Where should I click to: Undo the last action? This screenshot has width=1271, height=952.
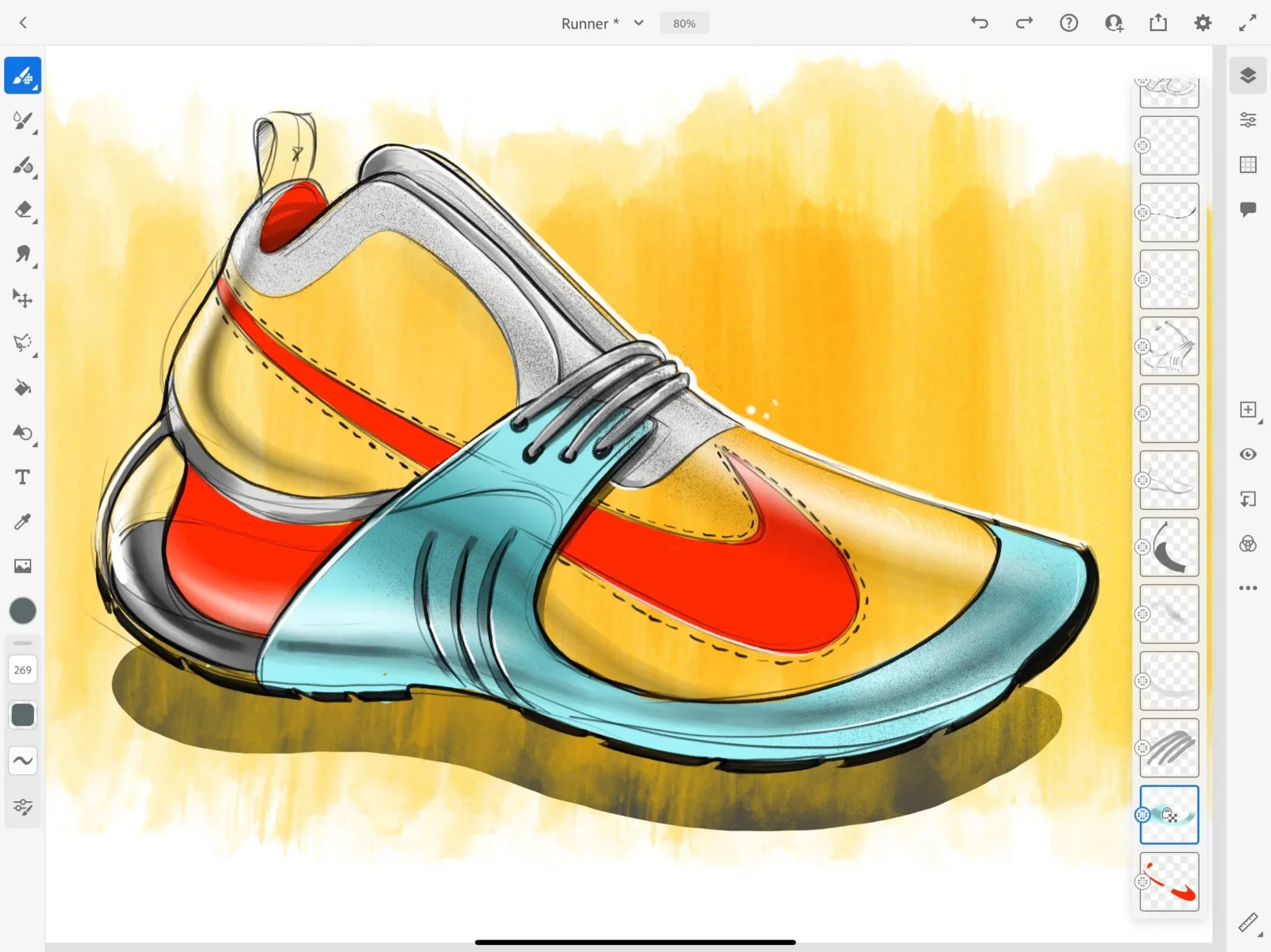(979, 23)
